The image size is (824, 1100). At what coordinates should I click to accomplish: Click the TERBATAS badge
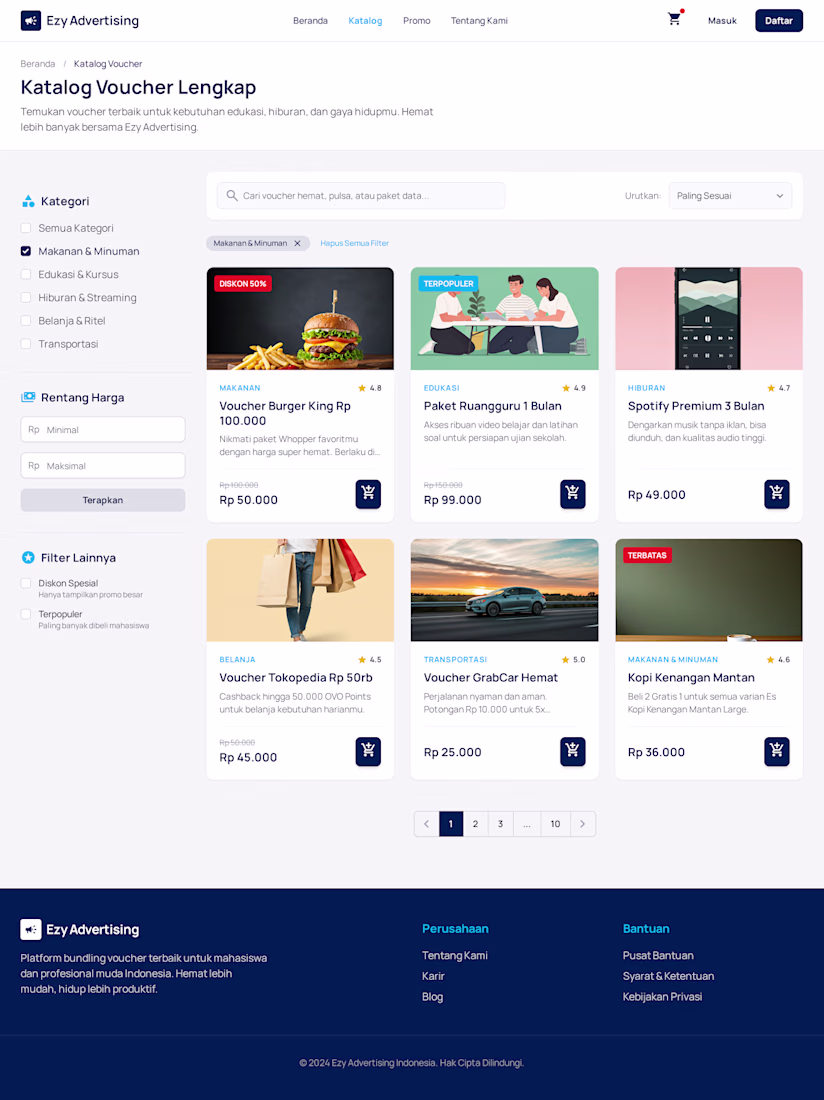click(x=647, y=555)
